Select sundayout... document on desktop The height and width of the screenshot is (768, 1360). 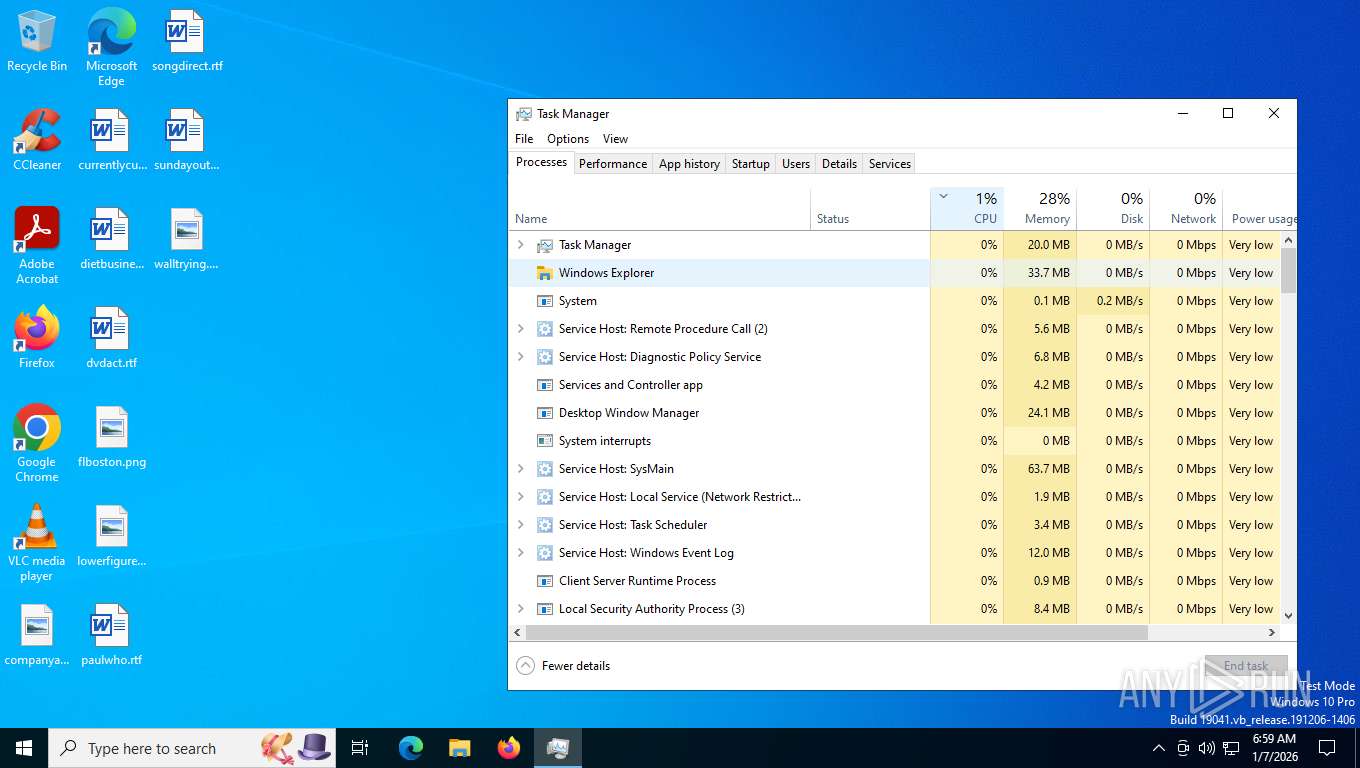(186, 140)
